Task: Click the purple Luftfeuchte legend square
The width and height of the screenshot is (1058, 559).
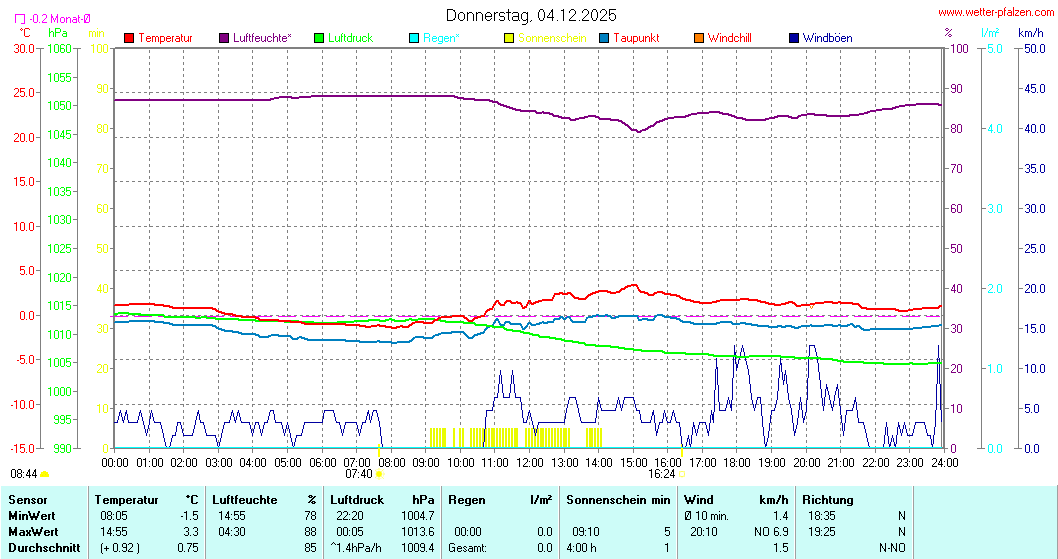Action: tap(224, 38)
